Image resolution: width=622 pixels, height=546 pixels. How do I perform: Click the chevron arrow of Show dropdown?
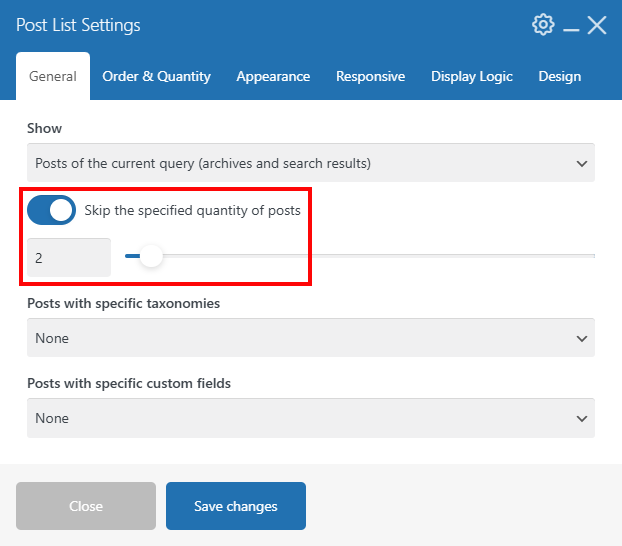pyautogui.click(x=582, y=163)
